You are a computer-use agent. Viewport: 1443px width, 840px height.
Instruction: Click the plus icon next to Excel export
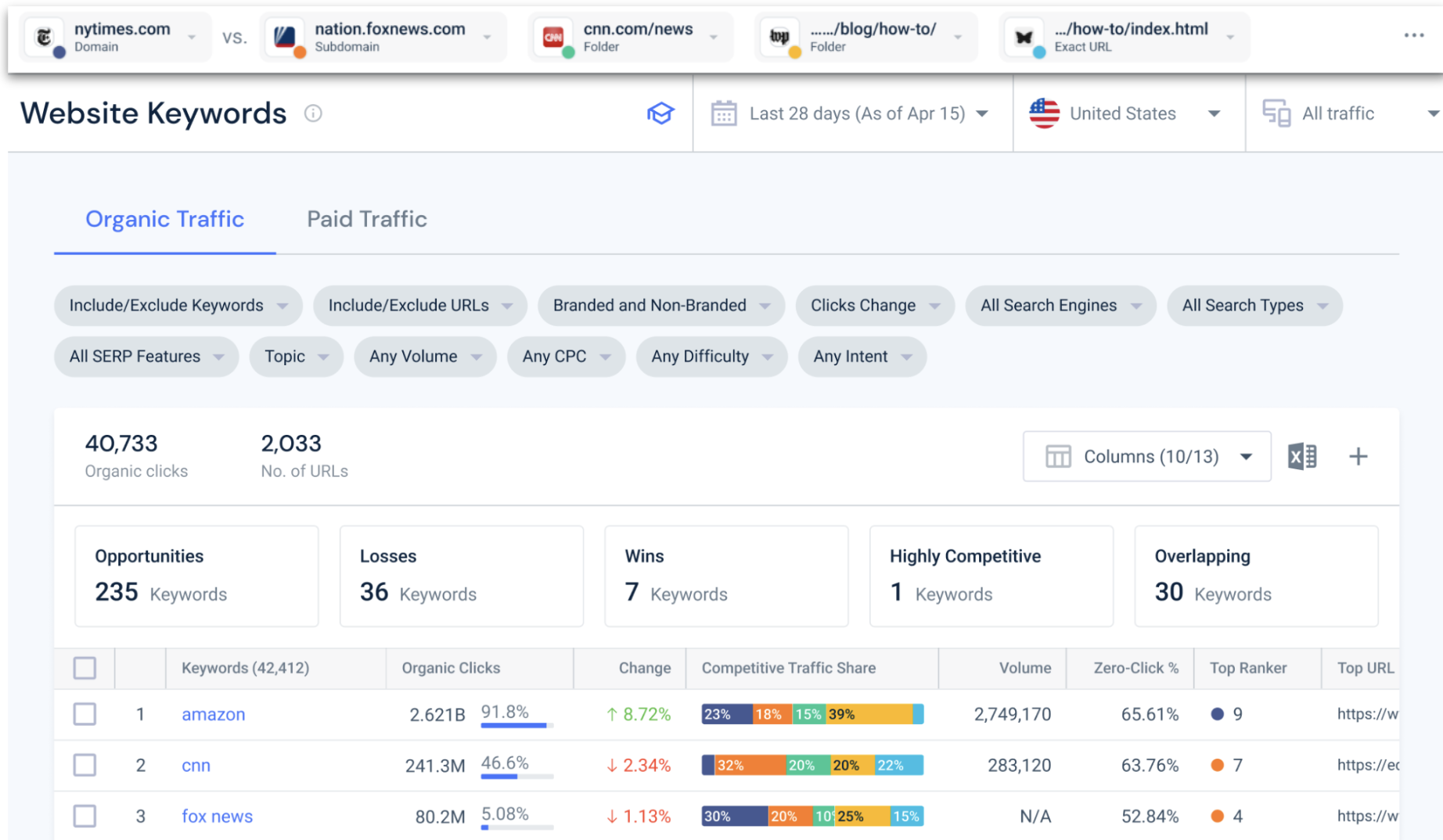(1358, 456)
